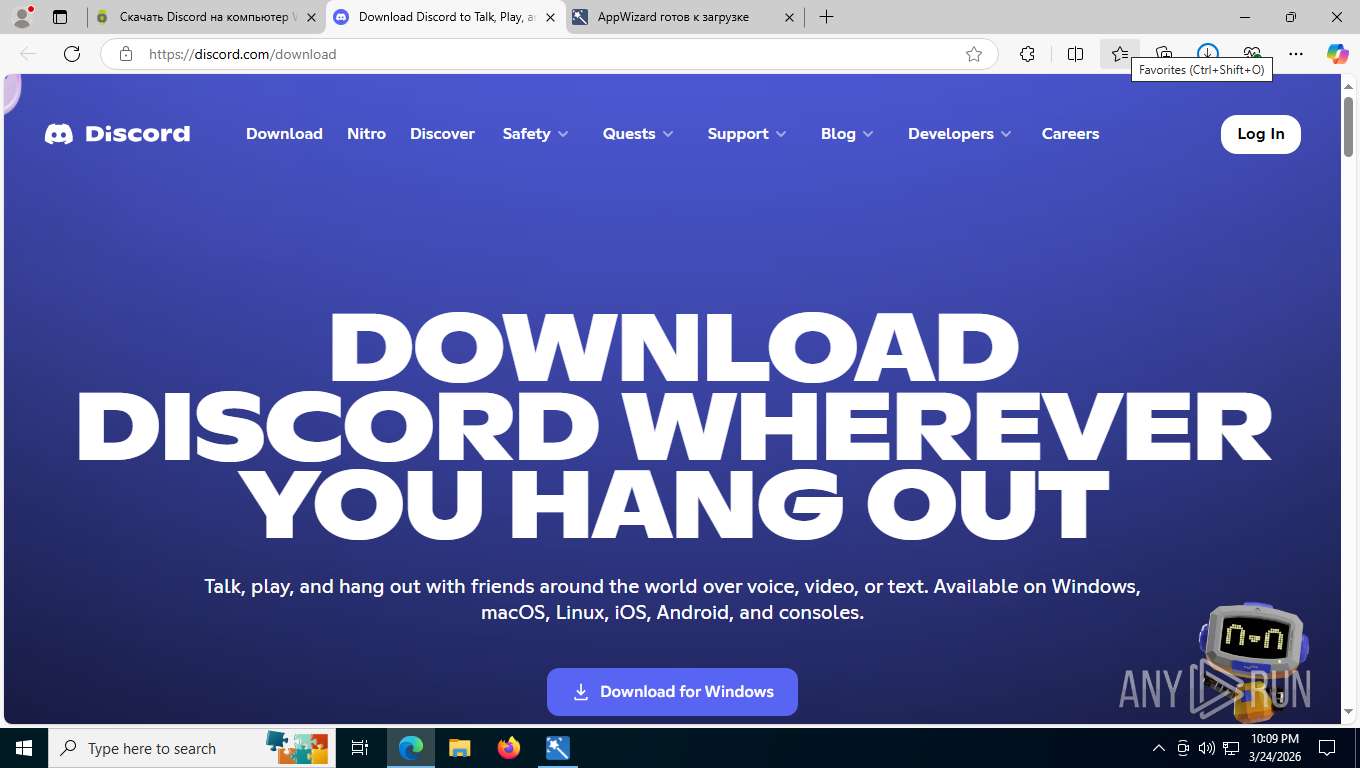The height and width of the screenshot is (768, 1360).
Task: Go to the Discover nav link
Action: coord(442,134)
